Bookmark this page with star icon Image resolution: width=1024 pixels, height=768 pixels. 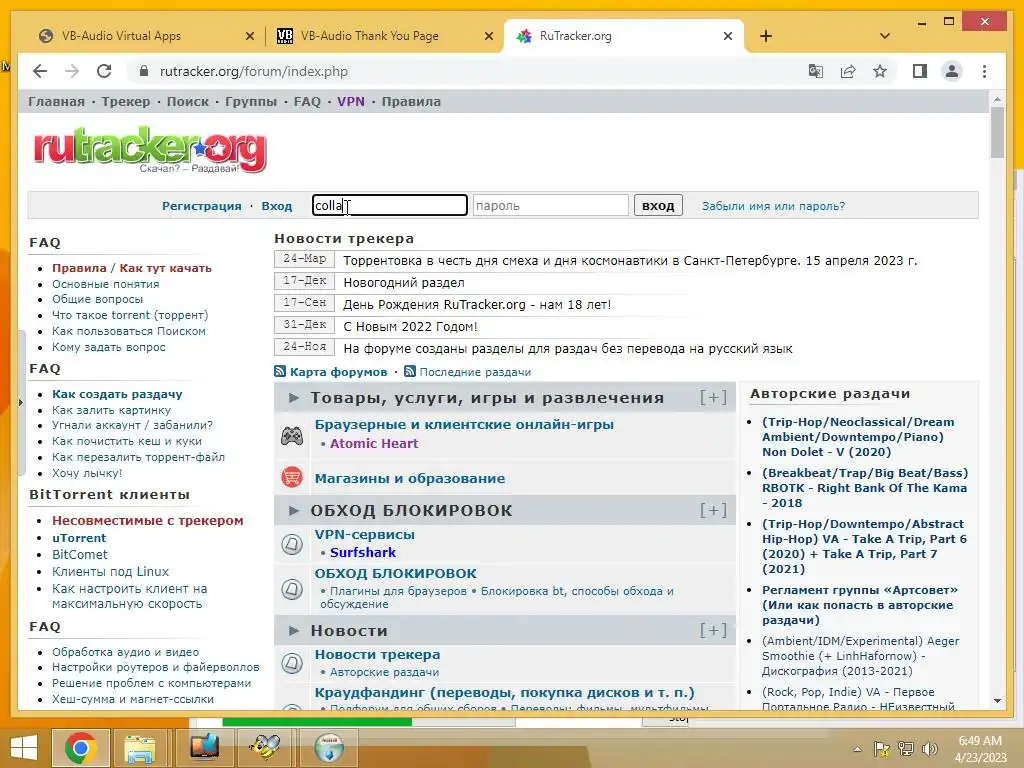coord(880,71)
